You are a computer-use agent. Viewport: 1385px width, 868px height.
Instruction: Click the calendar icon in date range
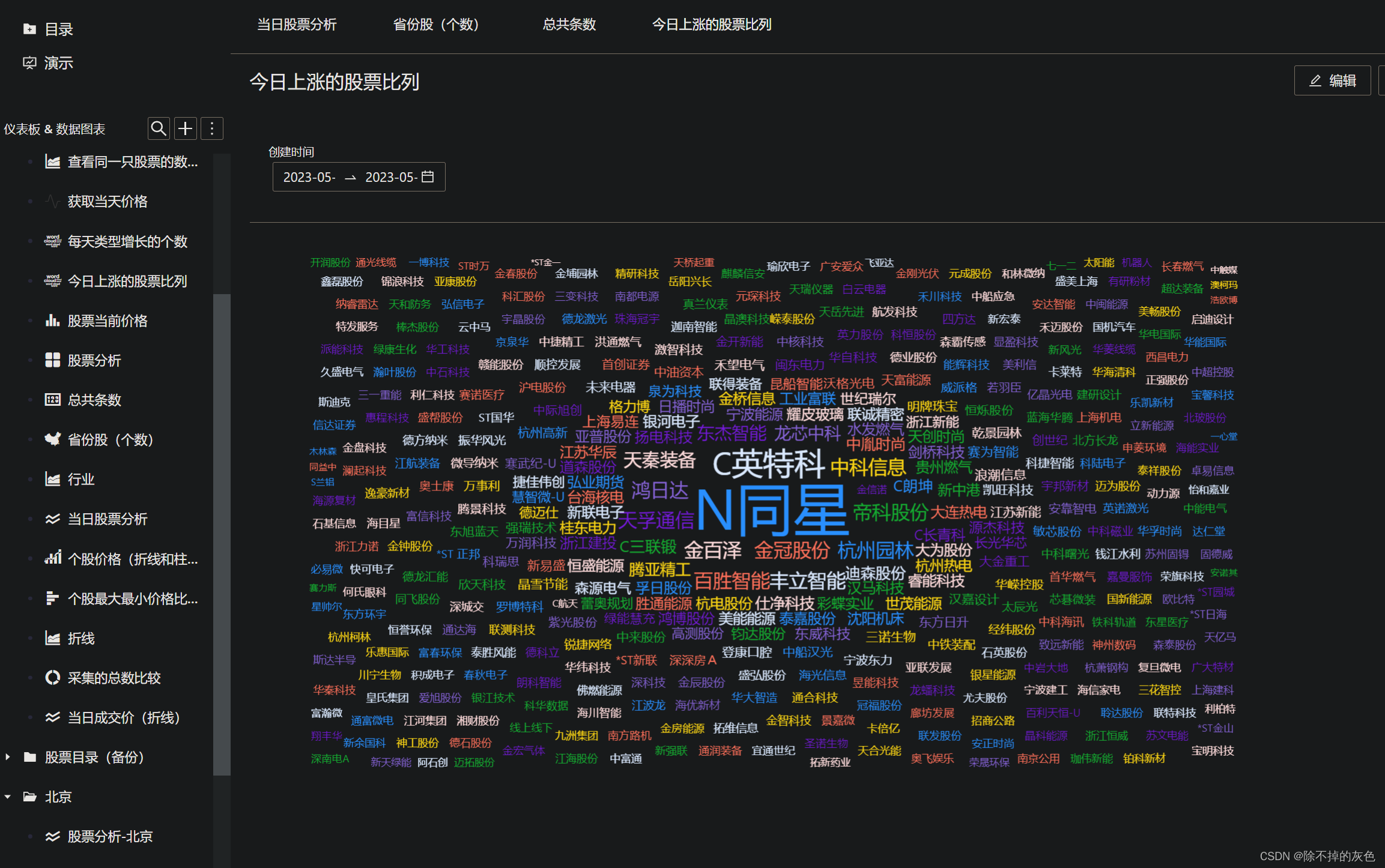point(428,177)
